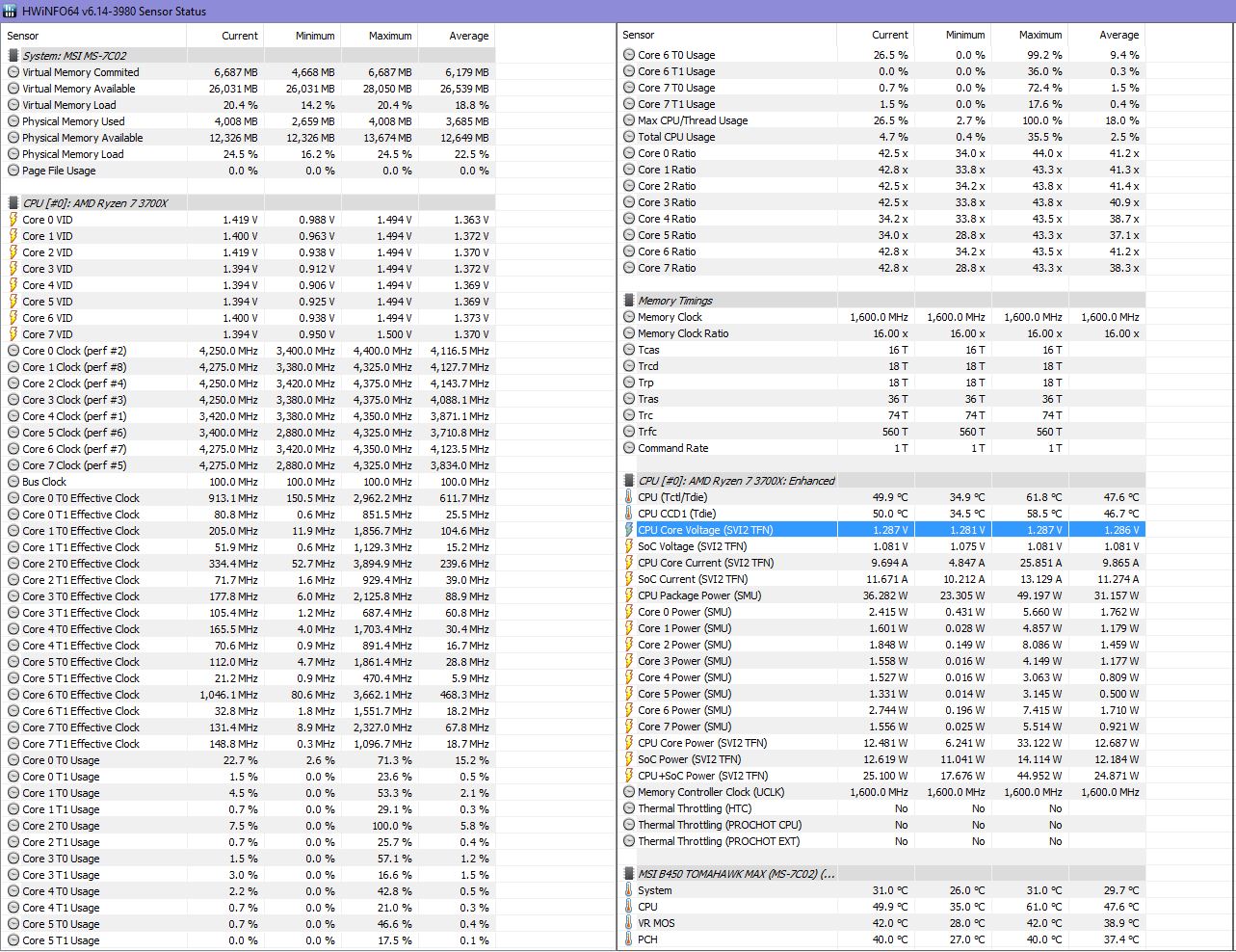Click the lightning icon beside Core 0 VID

(13, 220)
